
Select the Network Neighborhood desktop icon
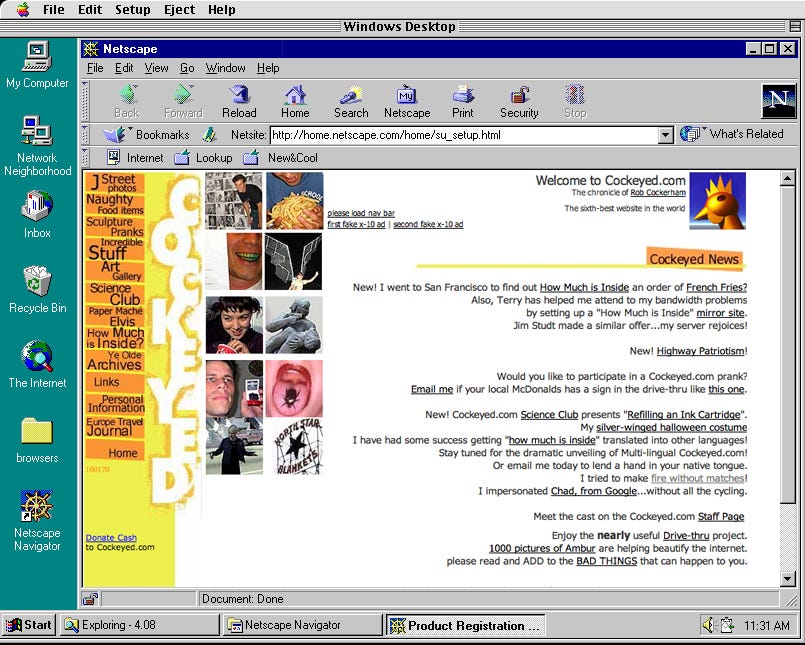[37, 146]
